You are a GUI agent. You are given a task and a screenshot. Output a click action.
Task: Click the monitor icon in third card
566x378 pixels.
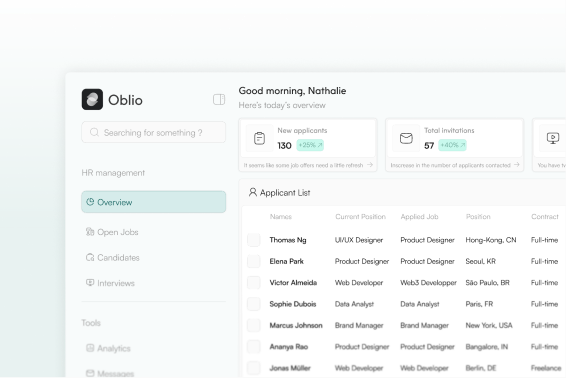tap(553, 138)
